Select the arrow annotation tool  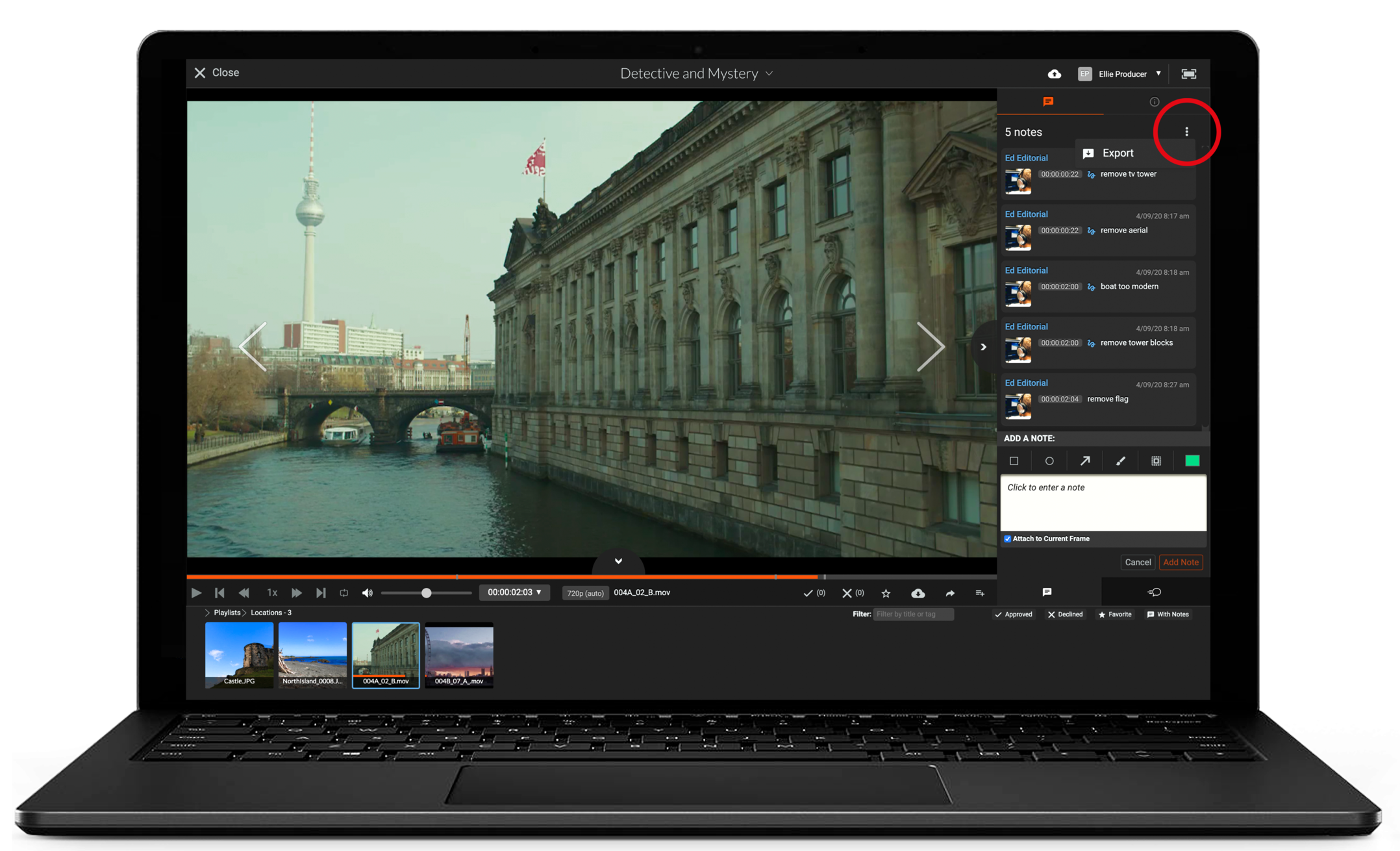[x=1085, y=461]
